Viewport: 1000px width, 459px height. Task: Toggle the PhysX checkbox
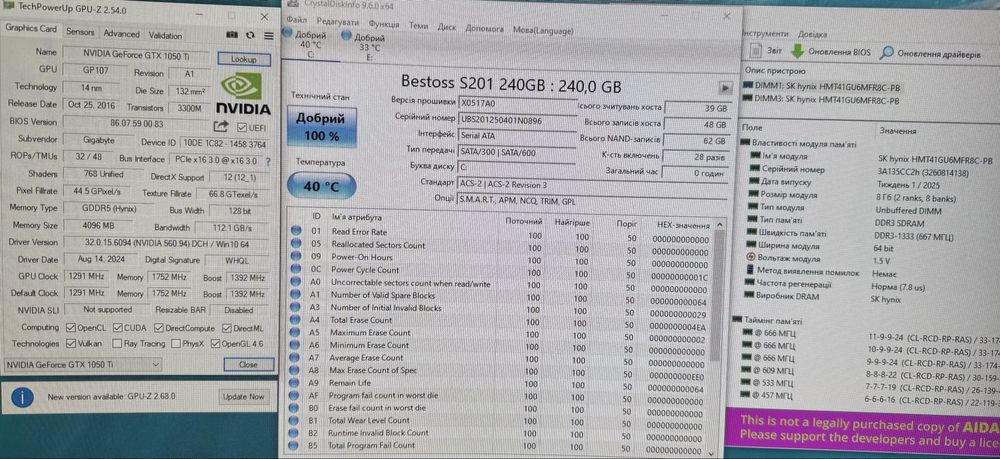176,344
